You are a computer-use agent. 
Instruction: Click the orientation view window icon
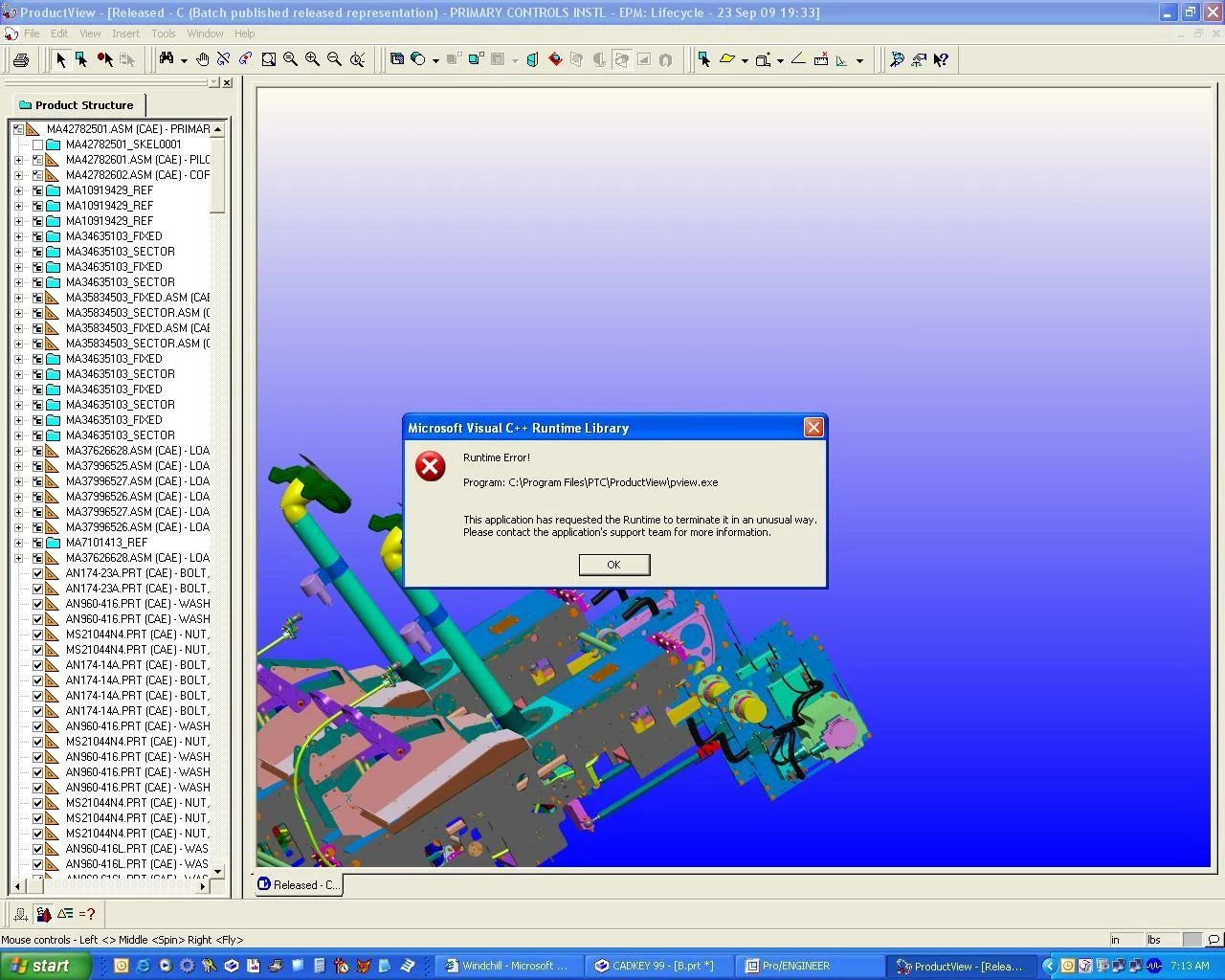coord(396,59)
